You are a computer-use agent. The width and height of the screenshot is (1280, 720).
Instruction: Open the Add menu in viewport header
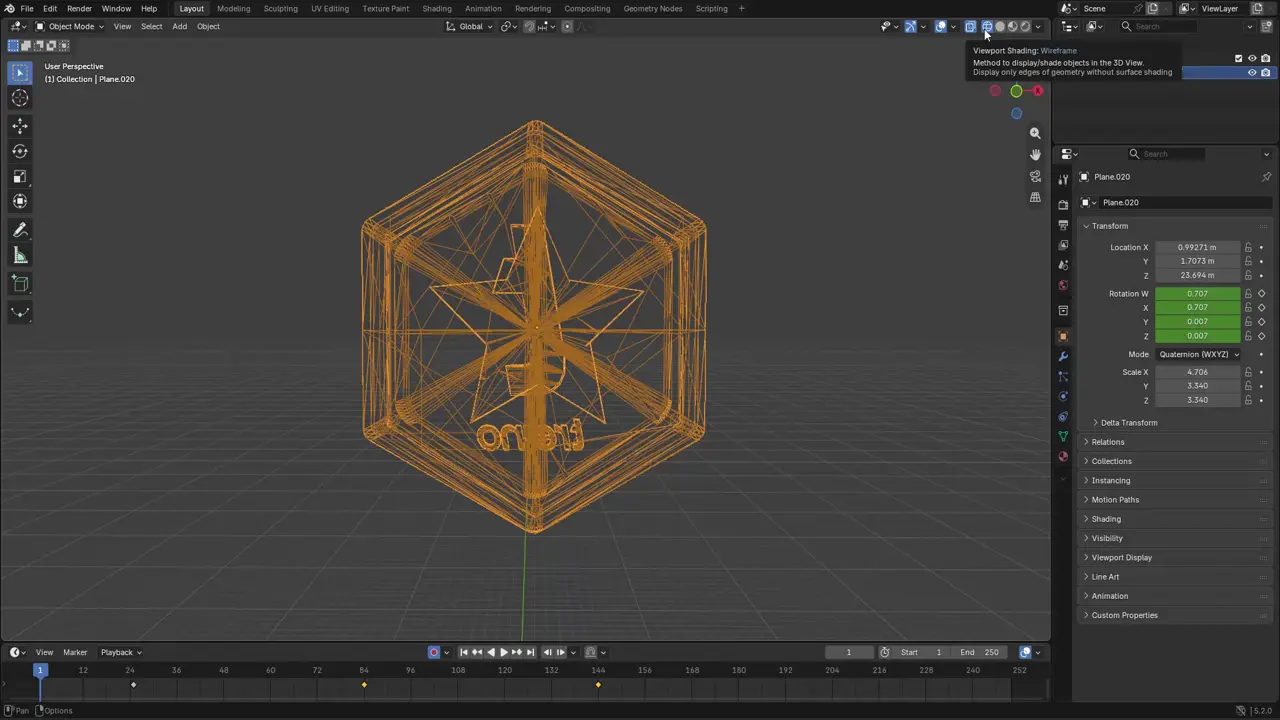point(179,26)
